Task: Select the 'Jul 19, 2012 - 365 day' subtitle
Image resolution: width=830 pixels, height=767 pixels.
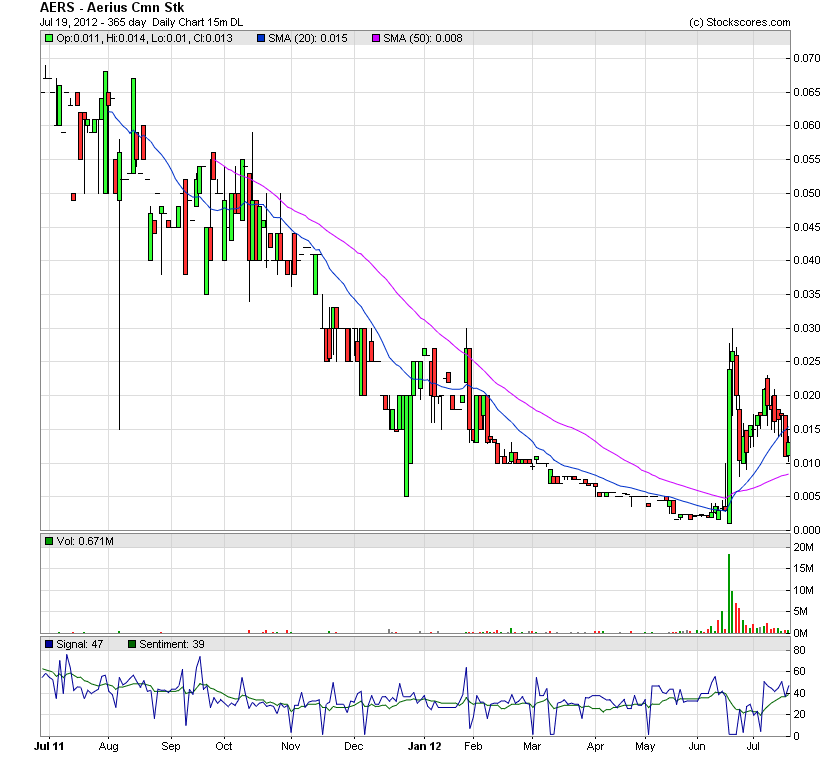Action: coord(93,22)
